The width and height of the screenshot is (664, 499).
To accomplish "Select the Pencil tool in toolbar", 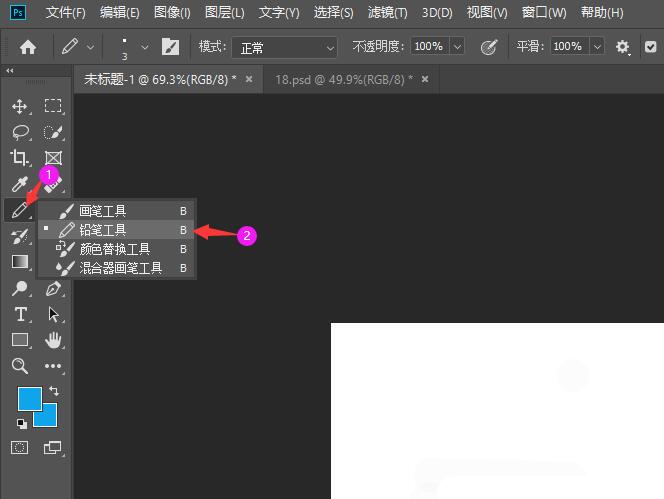I will click(x=20, y=210).
